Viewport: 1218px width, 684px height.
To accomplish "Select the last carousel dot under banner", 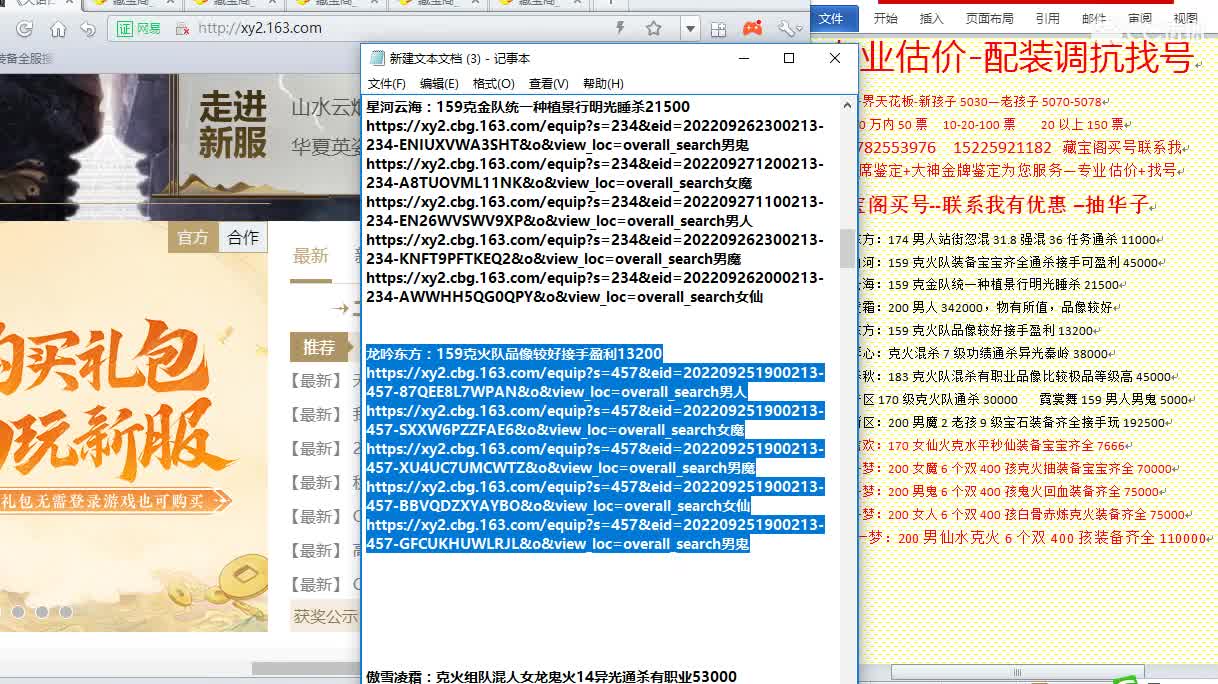I will [x=66, y=611].
